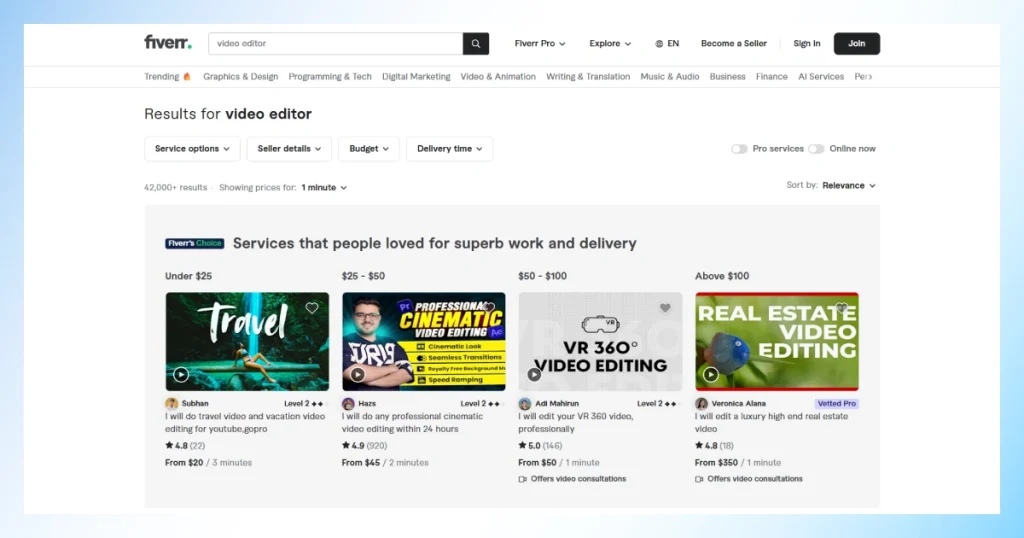Image resolution: width=1024 pixels, height=538 pixels.
Task: Open the Graphics & Design category
Action: 240,76
